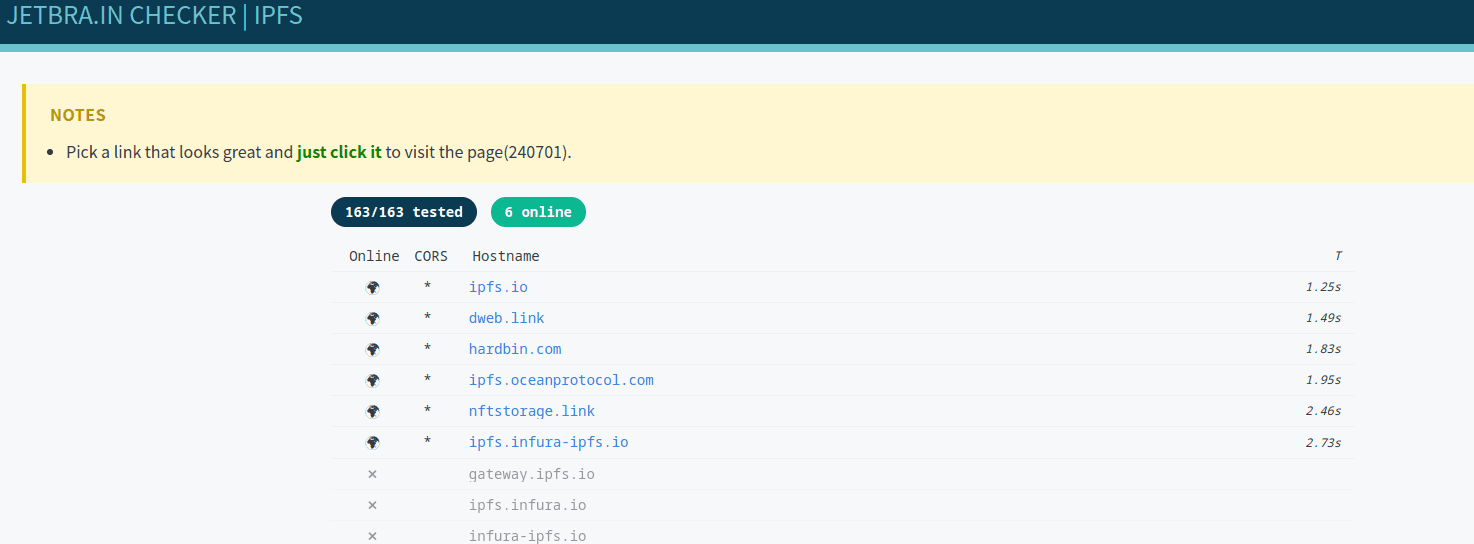Click the CORS asterisk in ipfs.infura-ipfs.io row
The image size is (1474, 544).
pos(427,442)
